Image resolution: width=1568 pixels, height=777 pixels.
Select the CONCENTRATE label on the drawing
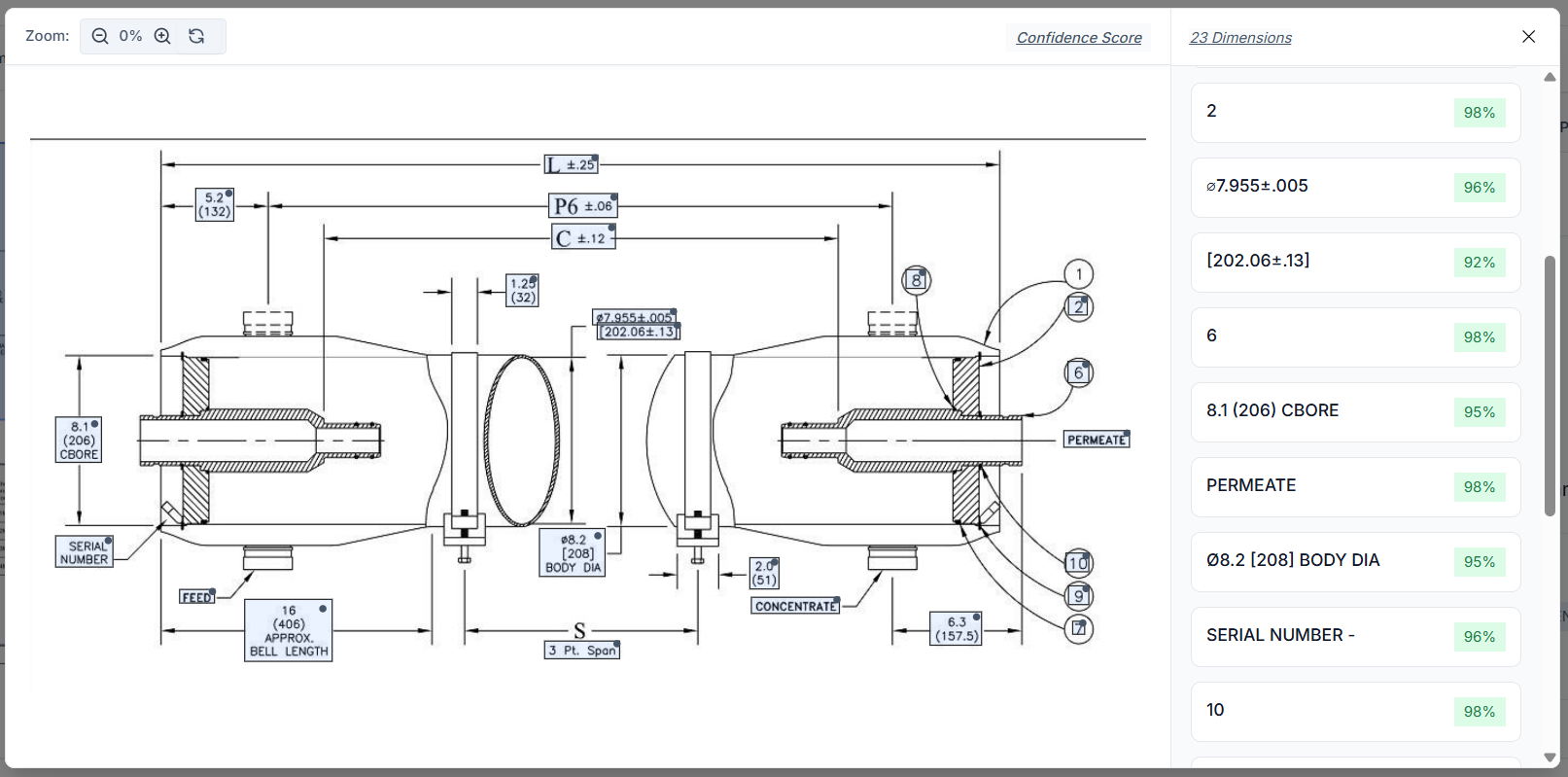click(795, 606)
